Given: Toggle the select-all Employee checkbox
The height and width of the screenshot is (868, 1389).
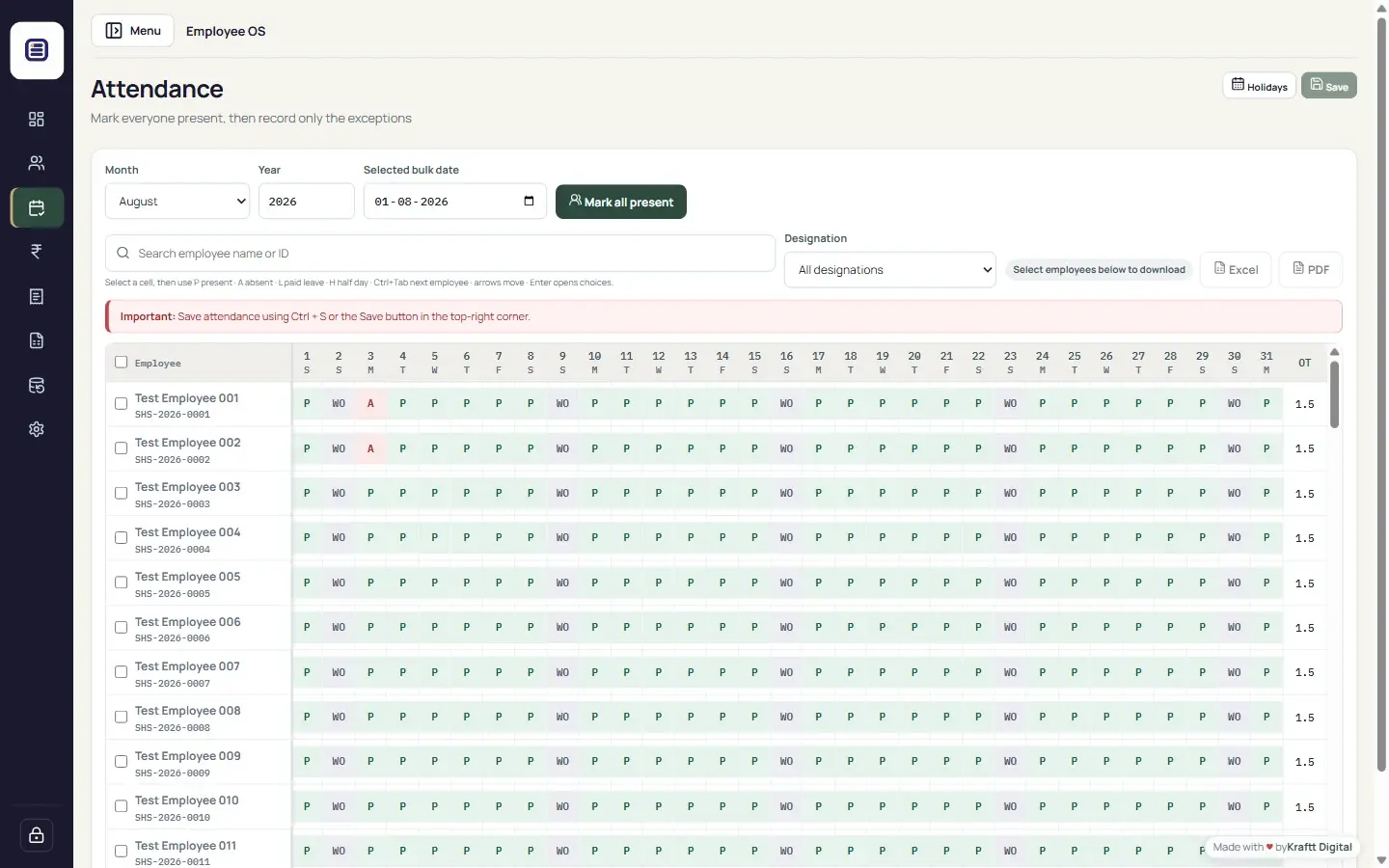Looking at the screenshot, I should click(121, 363).
